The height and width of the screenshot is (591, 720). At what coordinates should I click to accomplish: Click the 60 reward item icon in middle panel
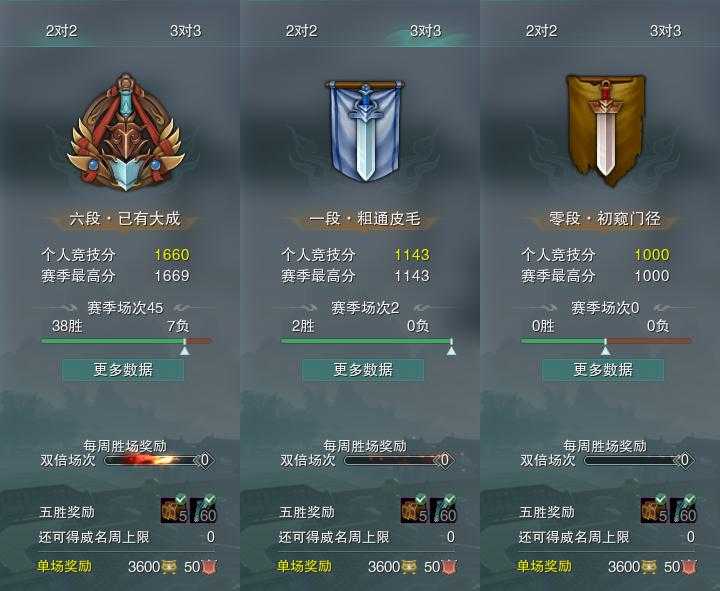444,509
